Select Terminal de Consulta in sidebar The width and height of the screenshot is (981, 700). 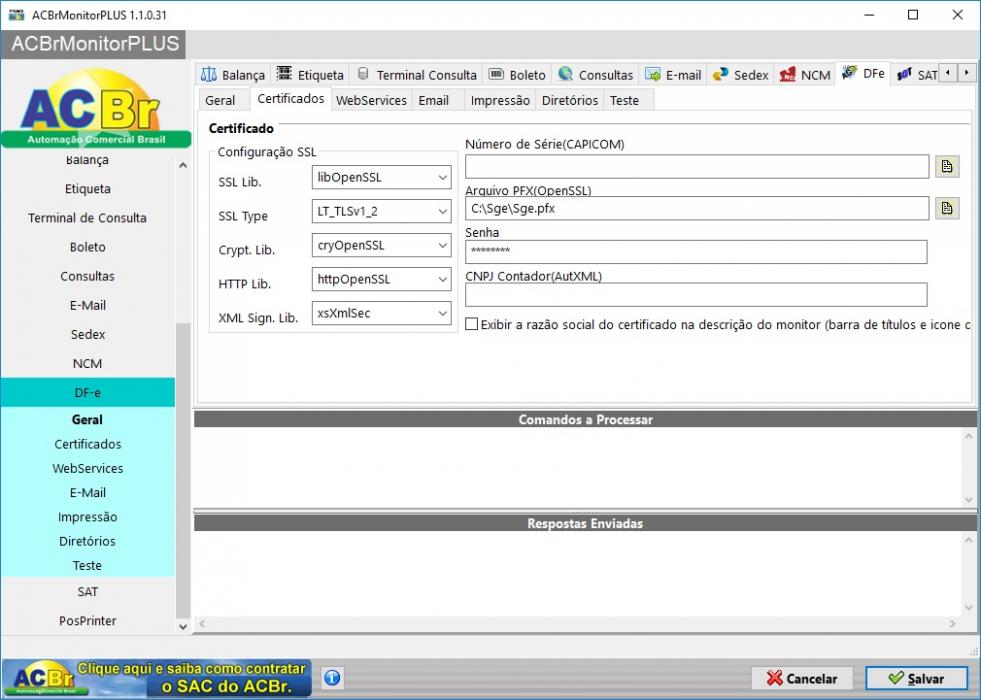point(88,218)
